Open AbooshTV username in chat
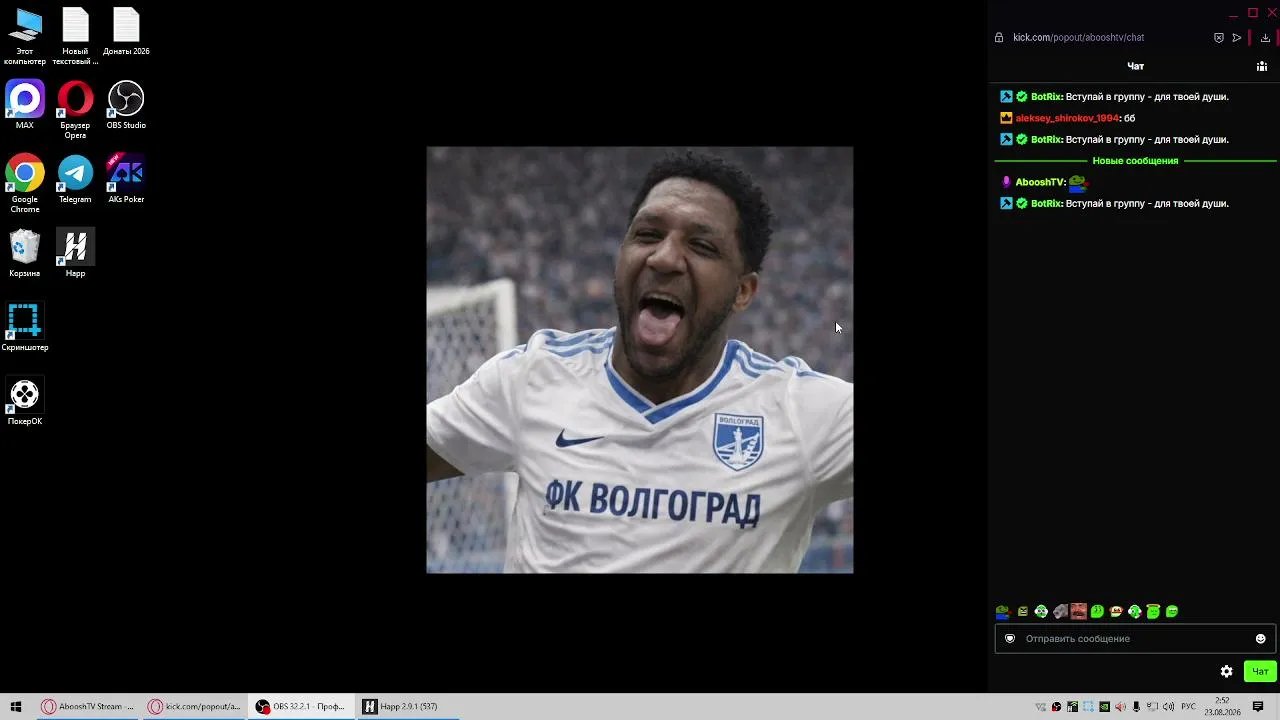 point(1039,183)
